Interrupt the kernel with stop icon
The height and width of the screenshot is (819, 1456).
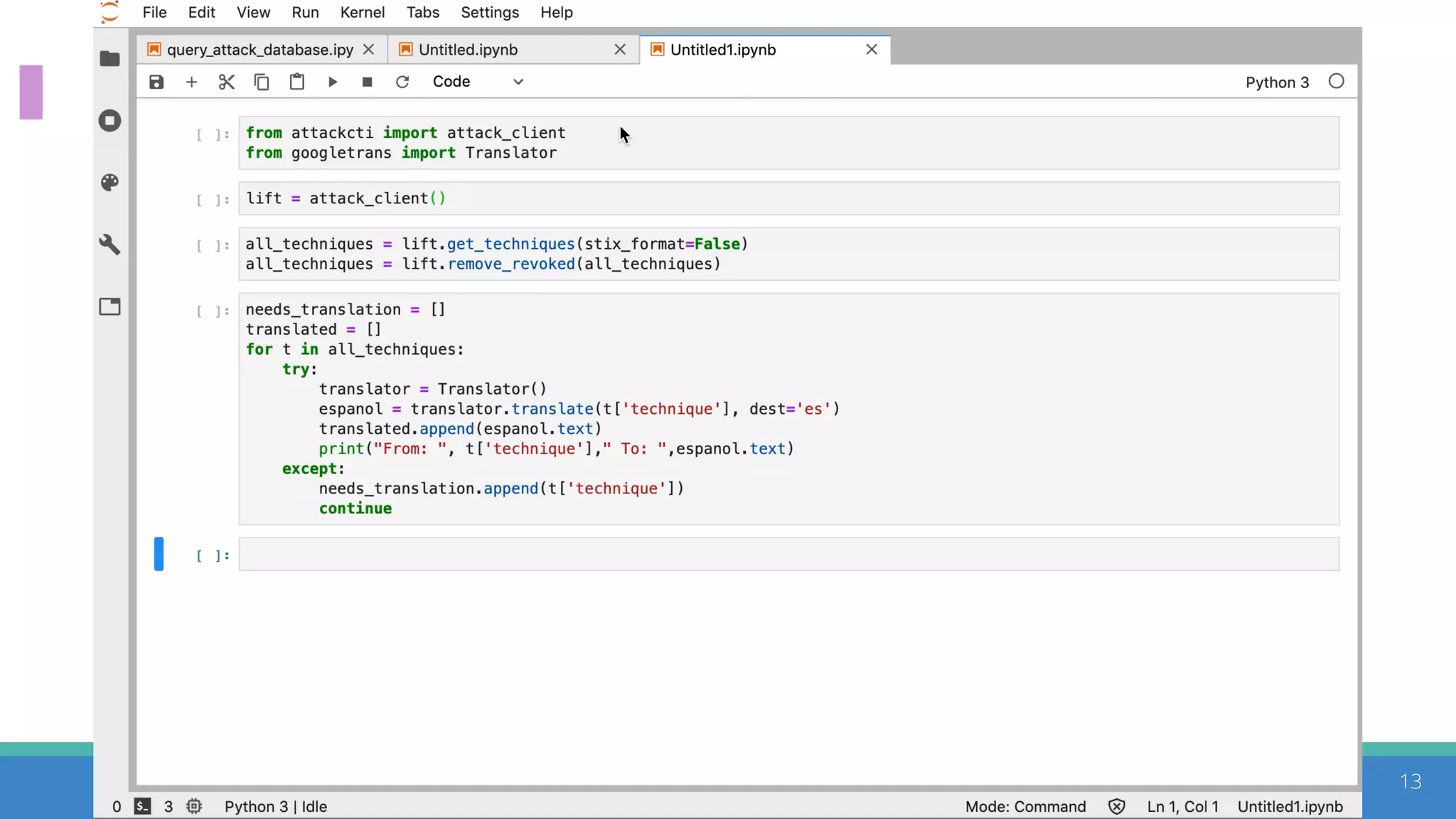367,82
